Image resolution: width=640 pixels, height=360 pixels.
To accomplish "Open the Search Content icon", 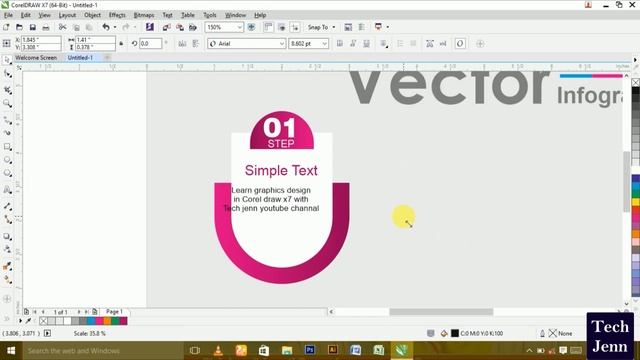I will tap(150, 27).
